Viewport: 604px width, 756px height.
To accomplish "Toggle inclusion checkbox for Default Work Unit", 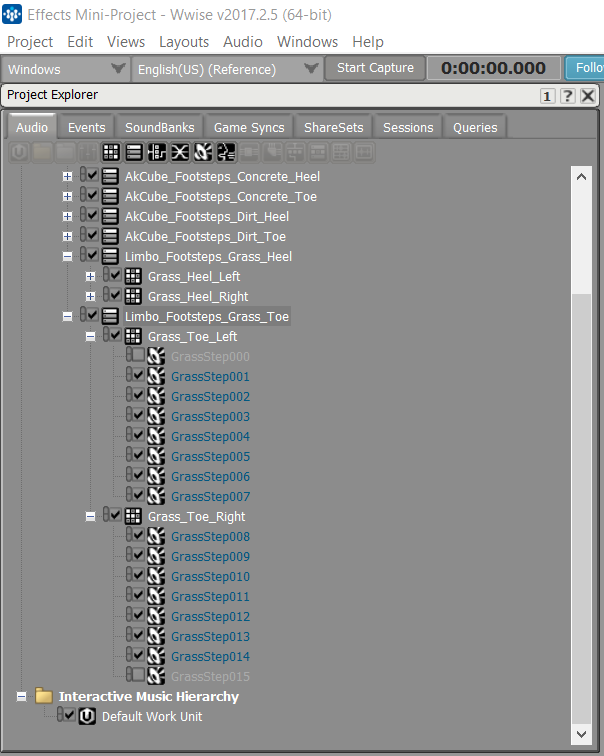I will pyautogui.click(x=69, y=715).
